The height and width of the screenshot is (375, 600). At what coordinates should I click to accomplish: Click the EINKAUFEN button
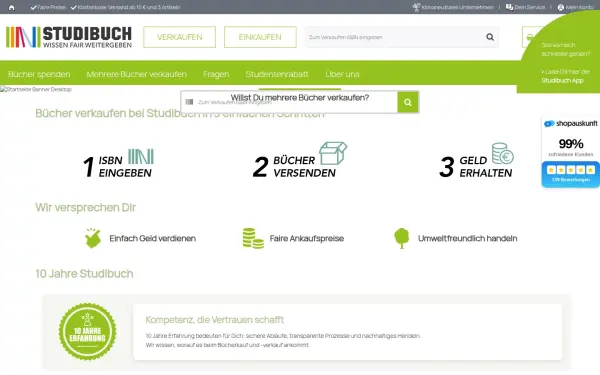click(260, 37)
